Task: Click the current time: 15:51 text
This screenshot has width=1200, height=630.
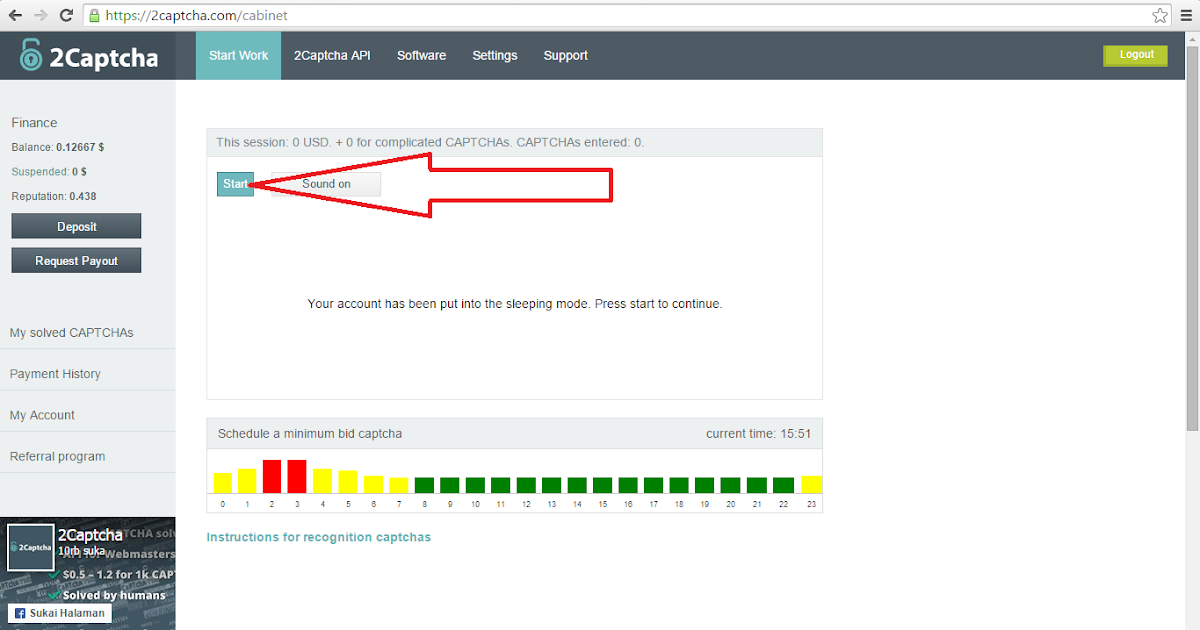Action: [758, 434]
